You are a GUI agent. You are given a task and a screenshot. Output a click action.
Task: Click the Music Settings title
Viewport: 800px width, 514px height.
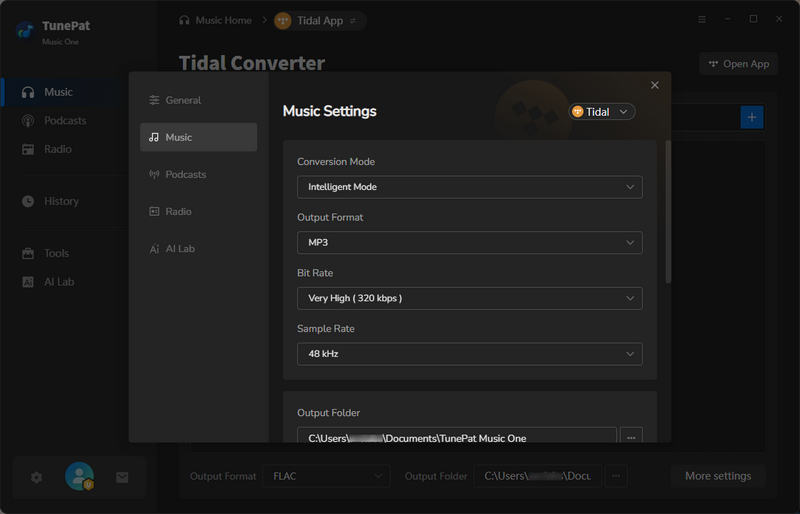click(x=330, y=111)
